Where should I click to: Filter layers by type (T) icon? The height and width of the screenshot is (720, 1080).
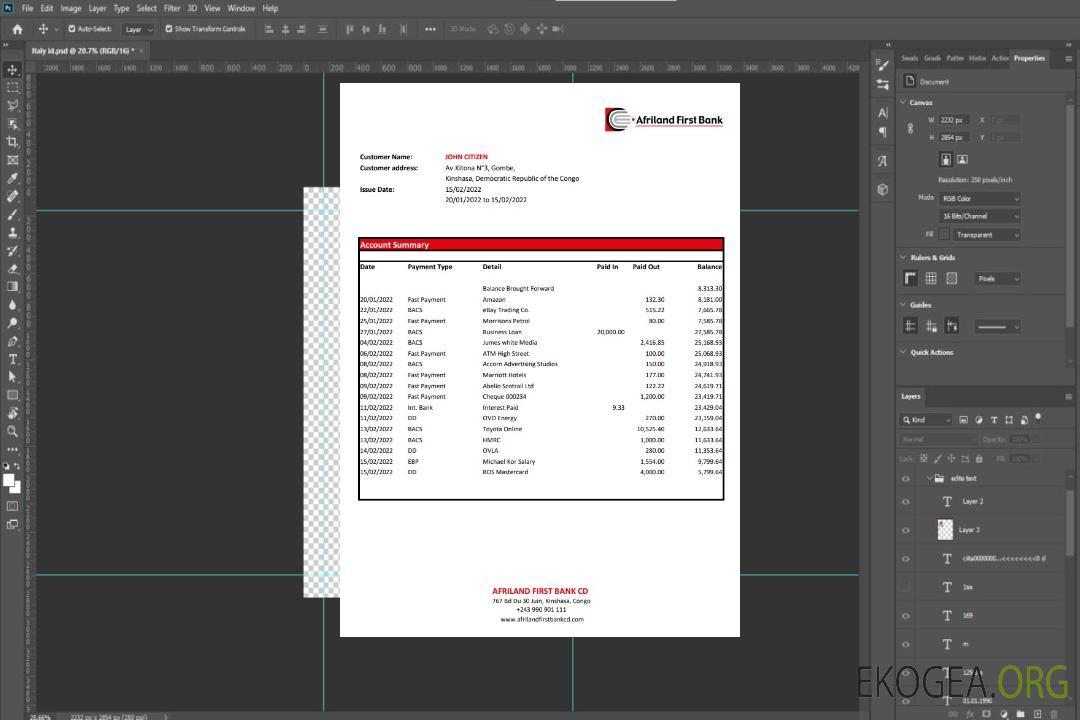point(994,420)
